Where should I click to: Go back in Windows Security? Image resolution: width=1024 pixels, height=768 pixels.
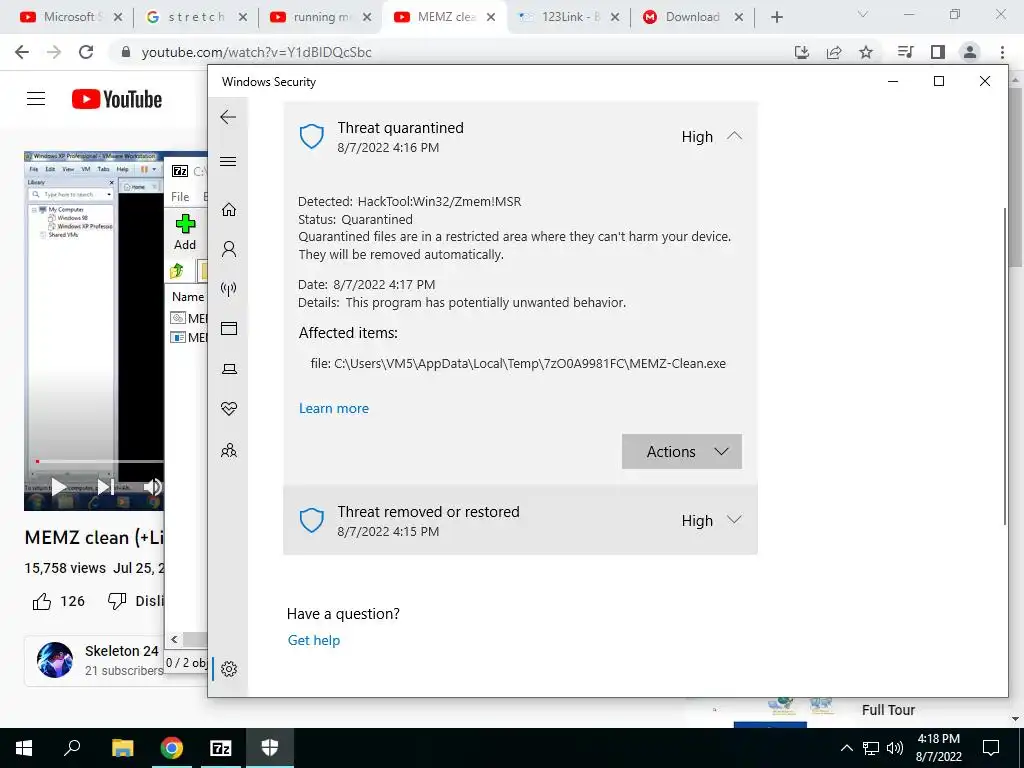coord(228,118)
